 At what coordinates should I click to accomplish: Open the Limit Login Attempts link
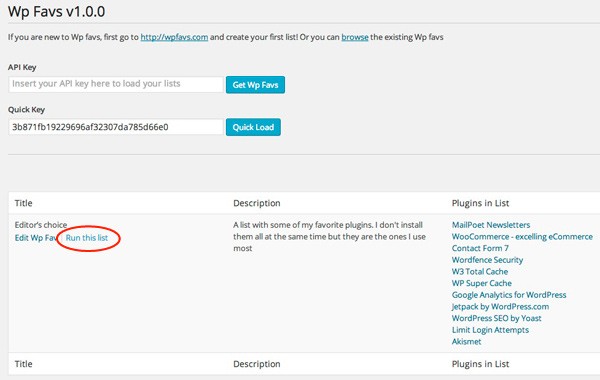point(490,330)
